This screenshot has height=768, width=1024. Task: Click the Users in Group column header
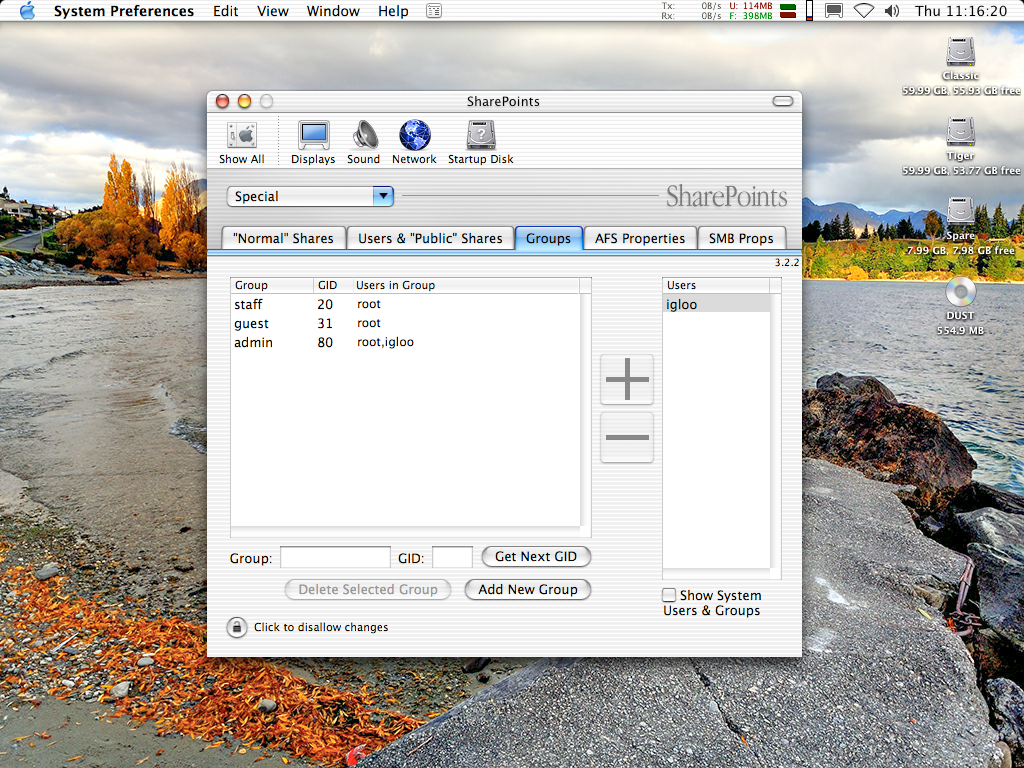(x=466, y=285)
